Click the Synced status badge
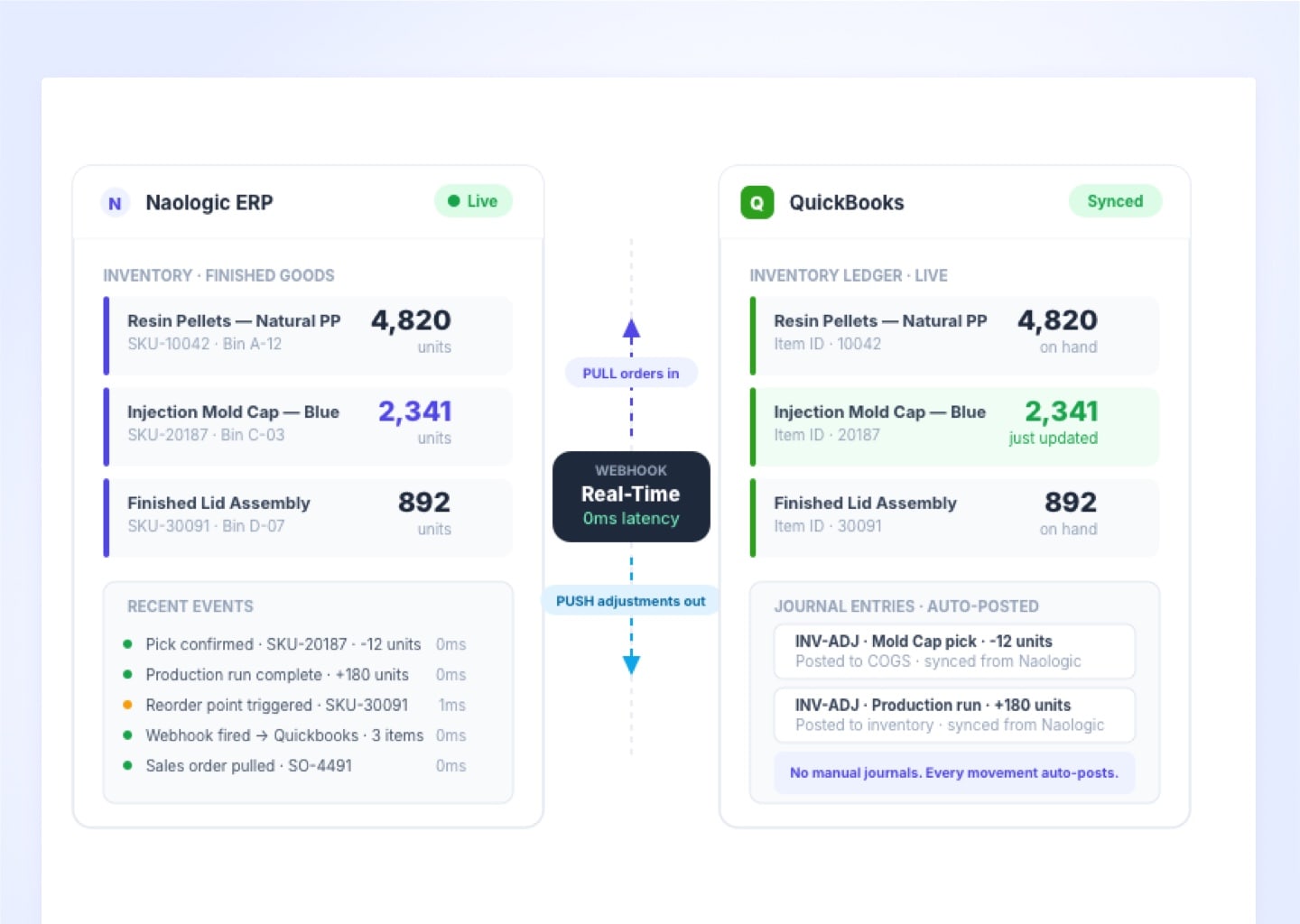This screenshot has height=924, width=1300. pos(1115,201)
